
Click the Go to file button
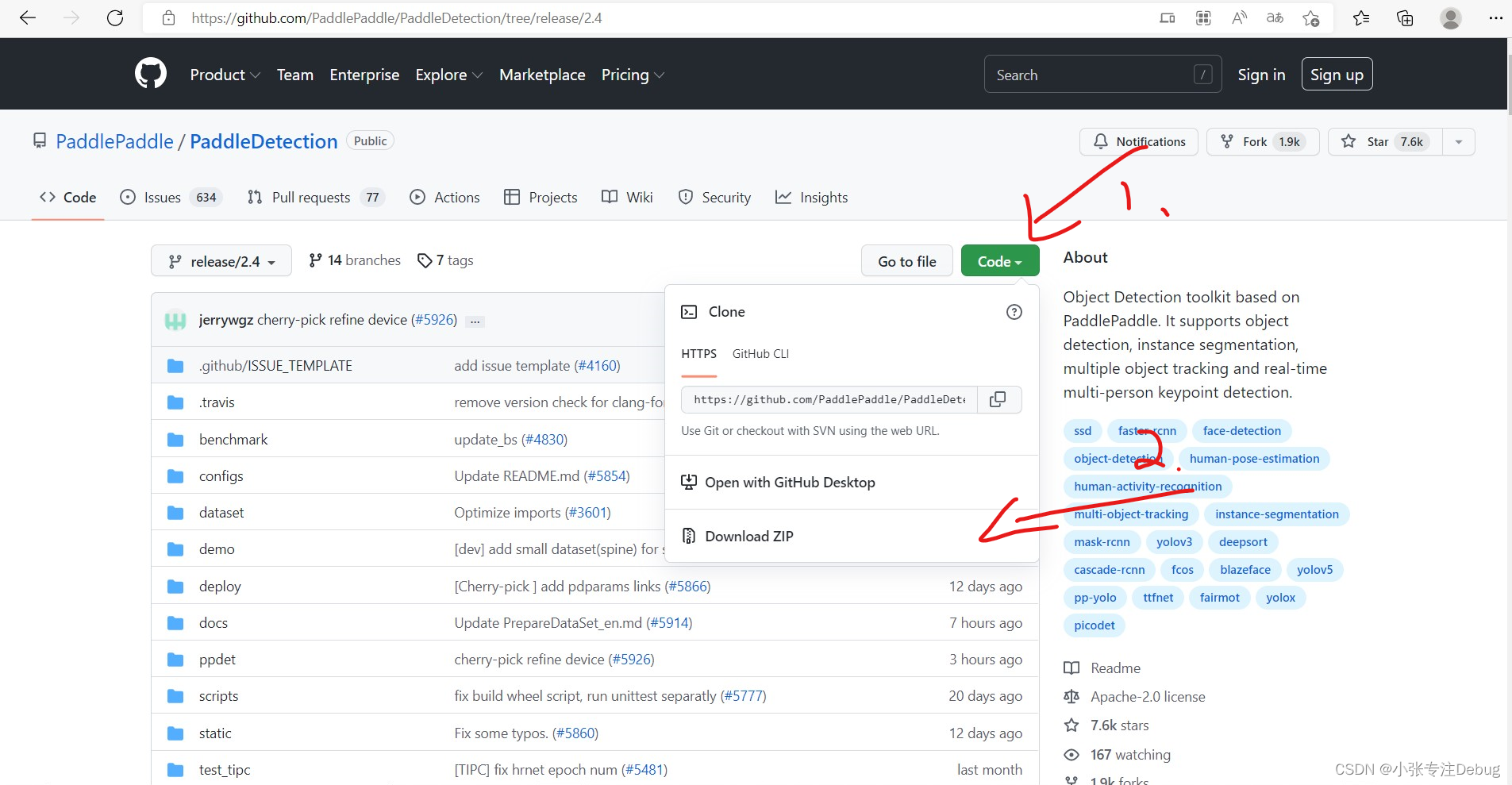[906, 261]
